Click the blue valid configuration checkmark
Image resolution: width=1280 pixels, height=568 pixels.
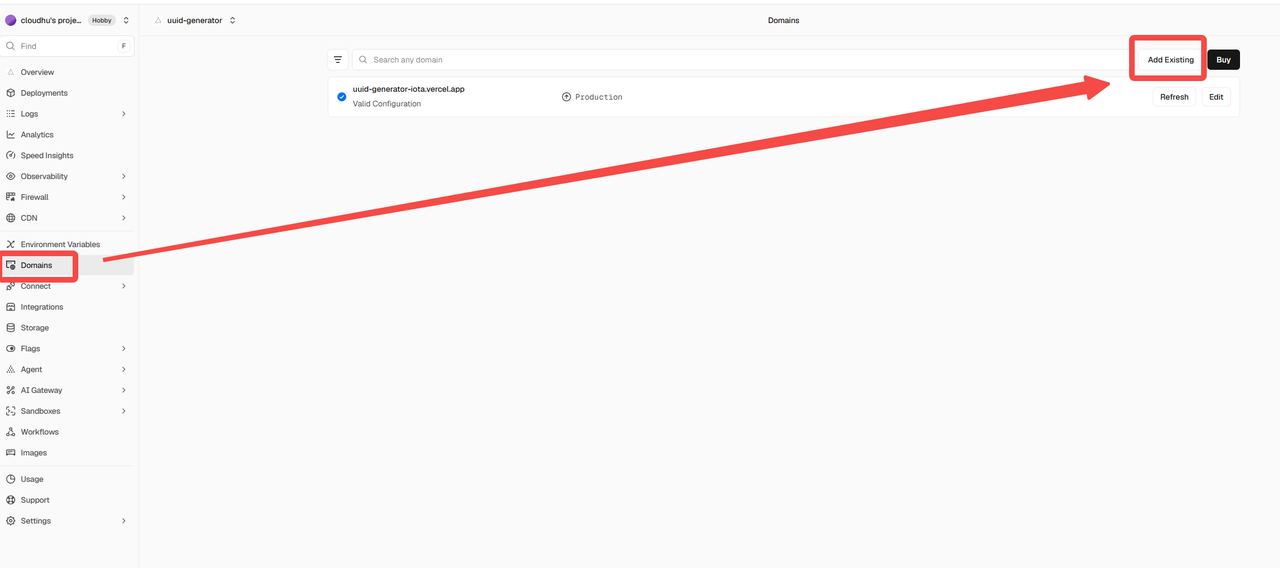342,97
